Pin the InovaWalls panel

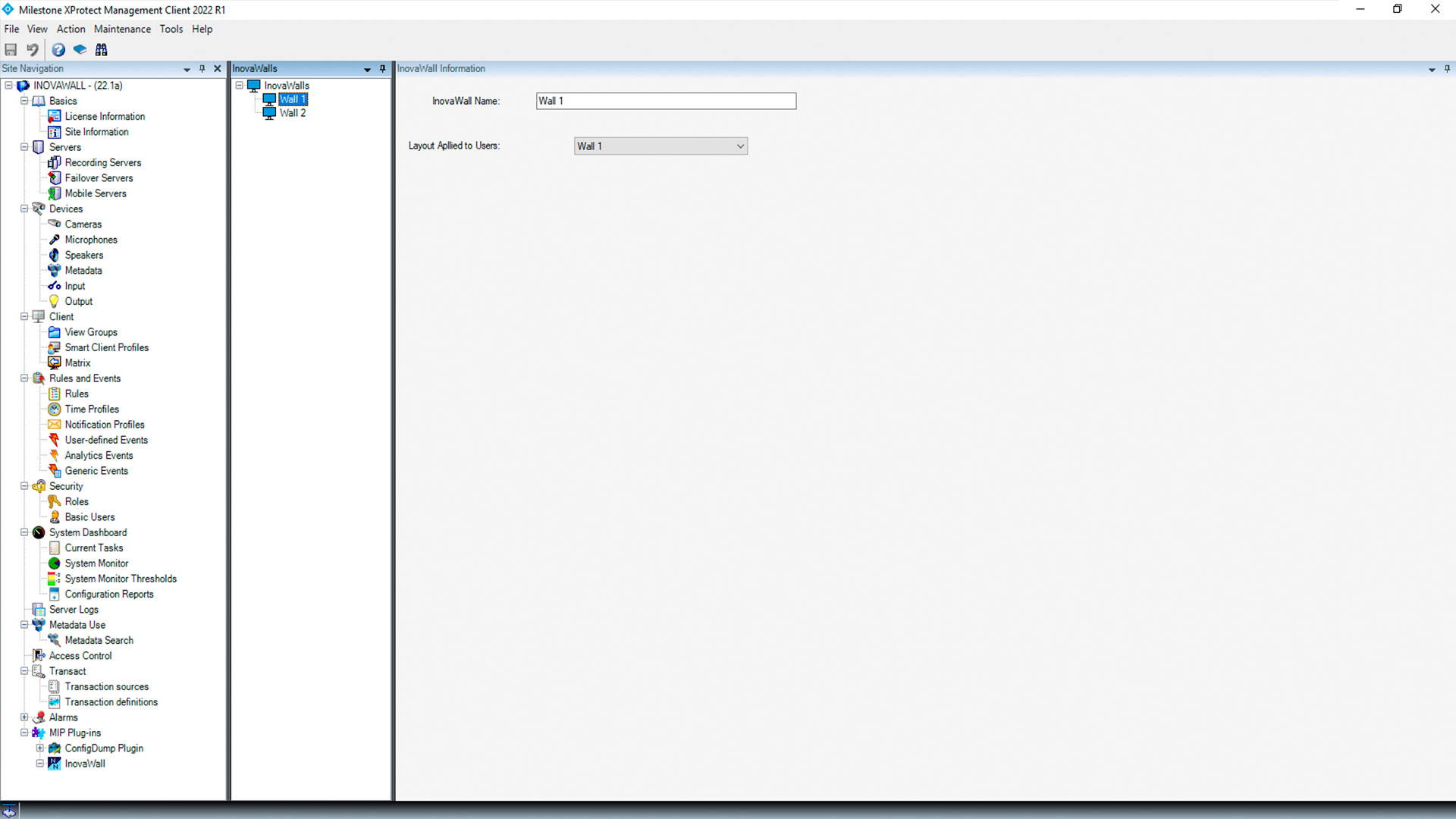383,68
